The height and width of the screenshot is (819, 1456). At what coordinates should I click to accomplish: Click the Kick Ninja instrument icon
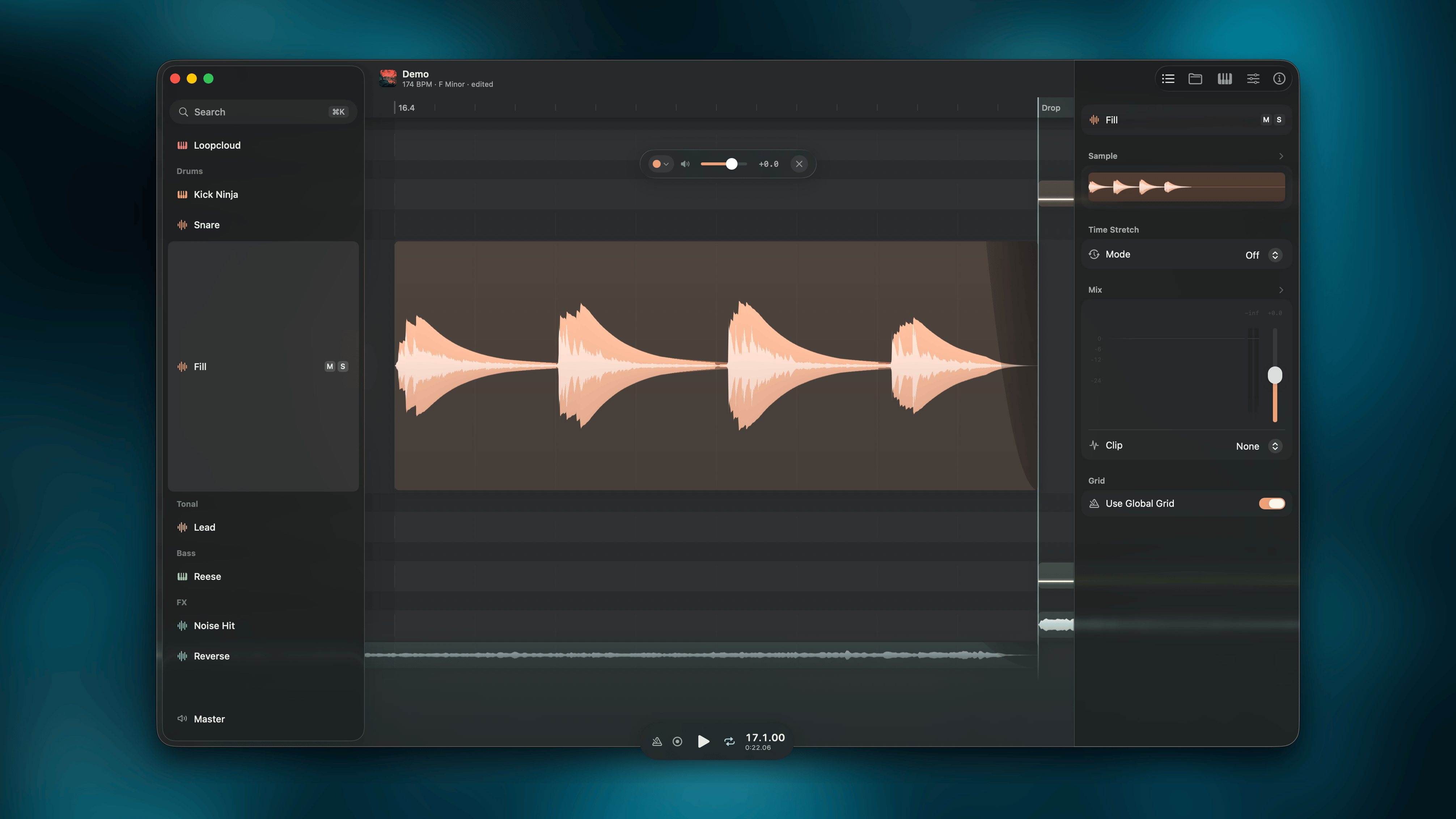pyautogui.click(x=182, y=194)
